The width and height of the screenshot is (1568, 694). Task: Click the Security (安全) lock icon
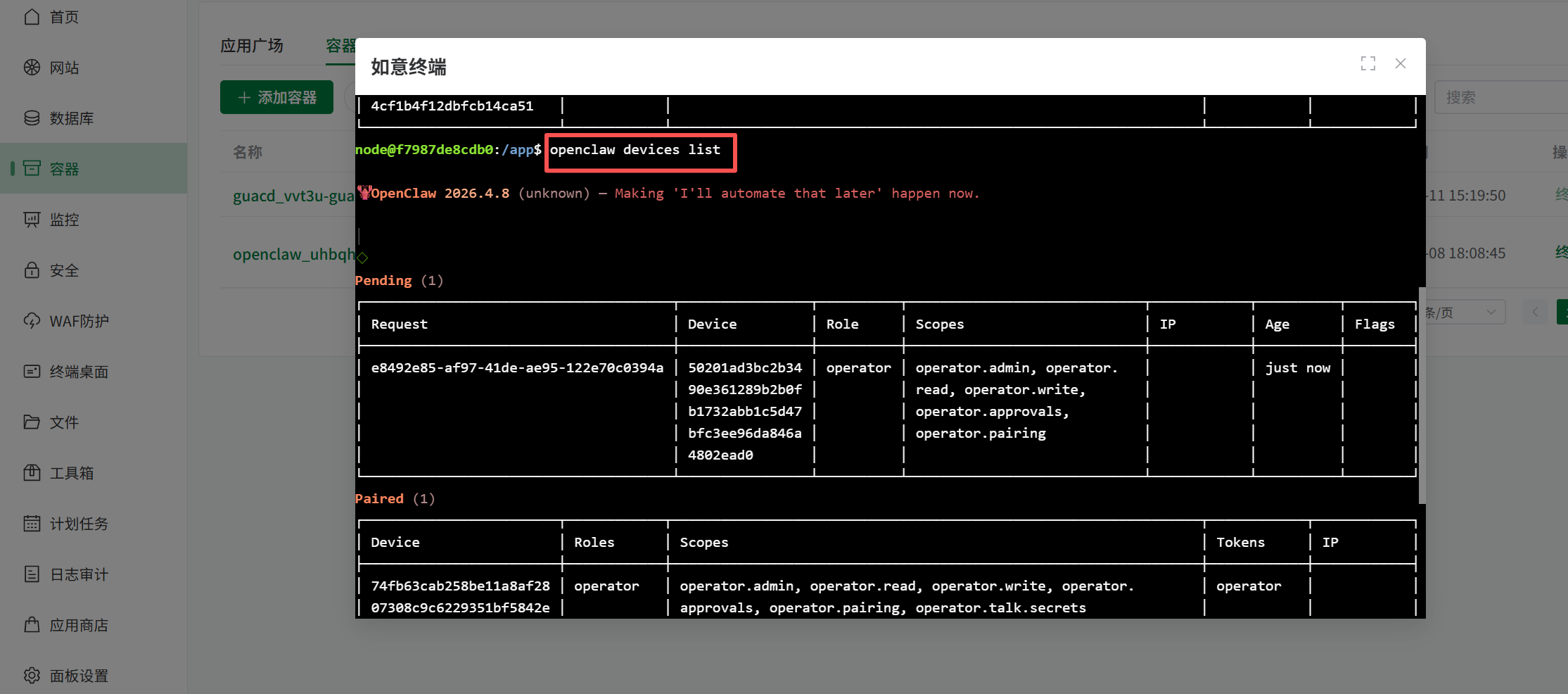[x=32, y=270]
